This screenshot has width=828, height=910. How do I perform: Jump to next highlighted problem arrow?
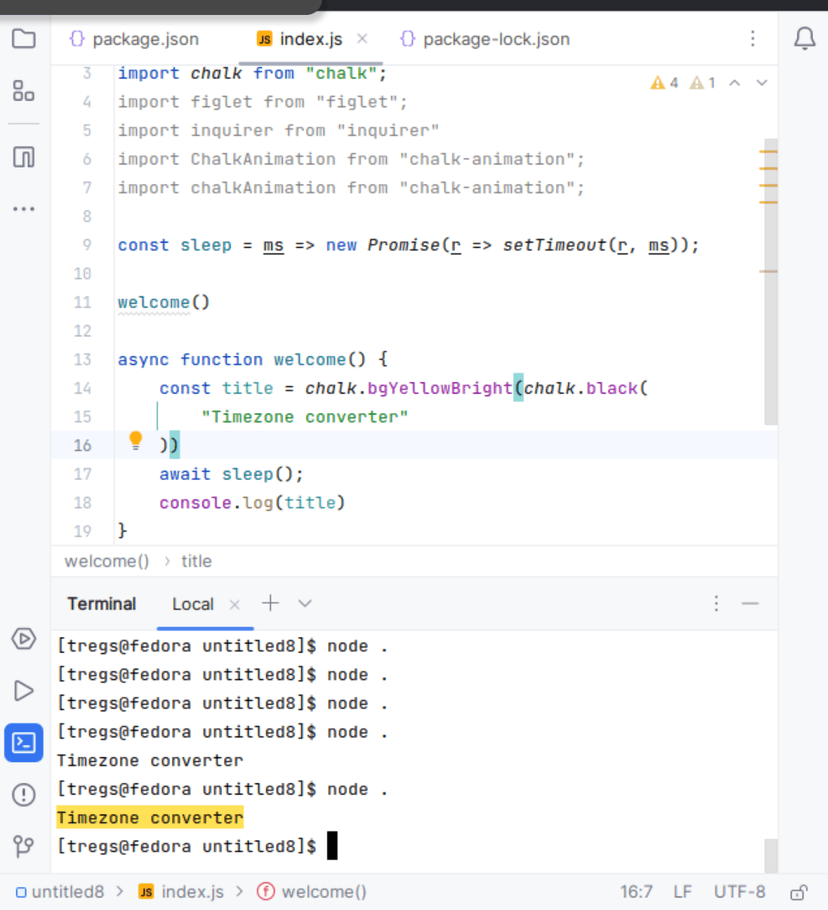click(762, 83)
